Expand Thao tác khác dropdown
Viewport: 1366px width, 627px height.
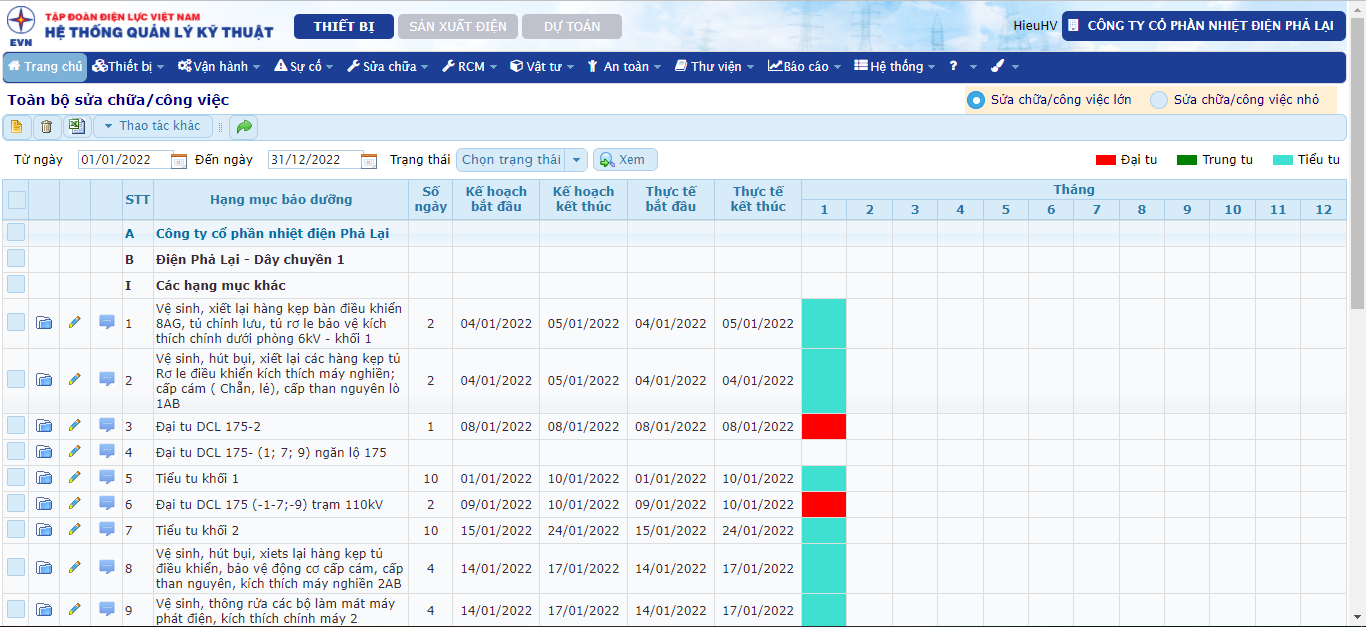point(153,126)
